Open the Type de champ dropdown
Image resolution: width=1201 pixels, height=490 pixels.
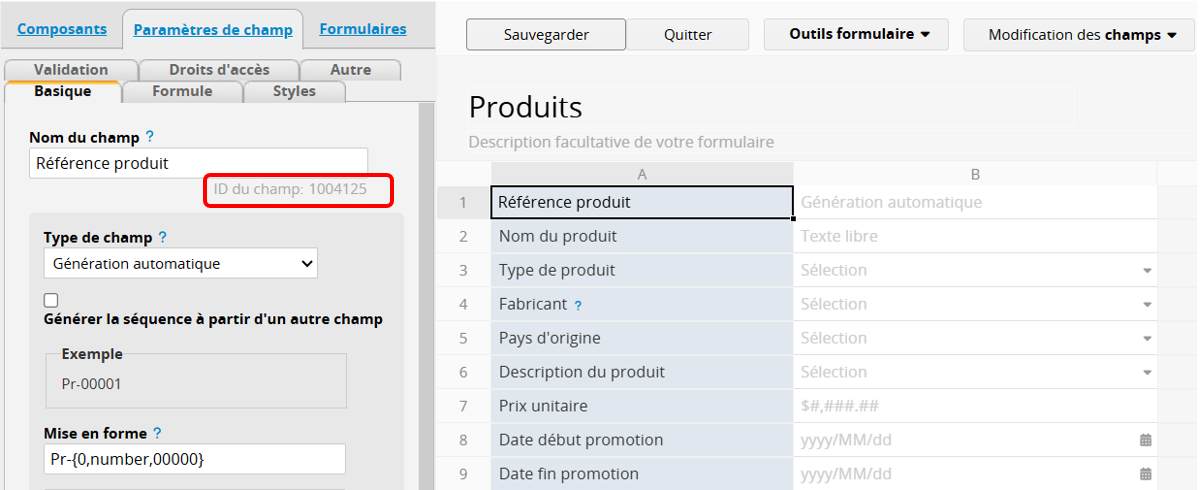[x=180, y=264]
